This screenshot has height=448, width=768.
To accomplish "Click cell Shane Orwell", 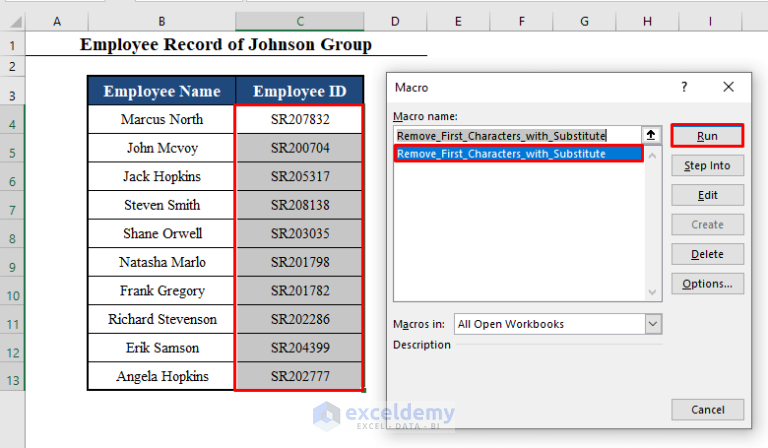I will point(162,234).
